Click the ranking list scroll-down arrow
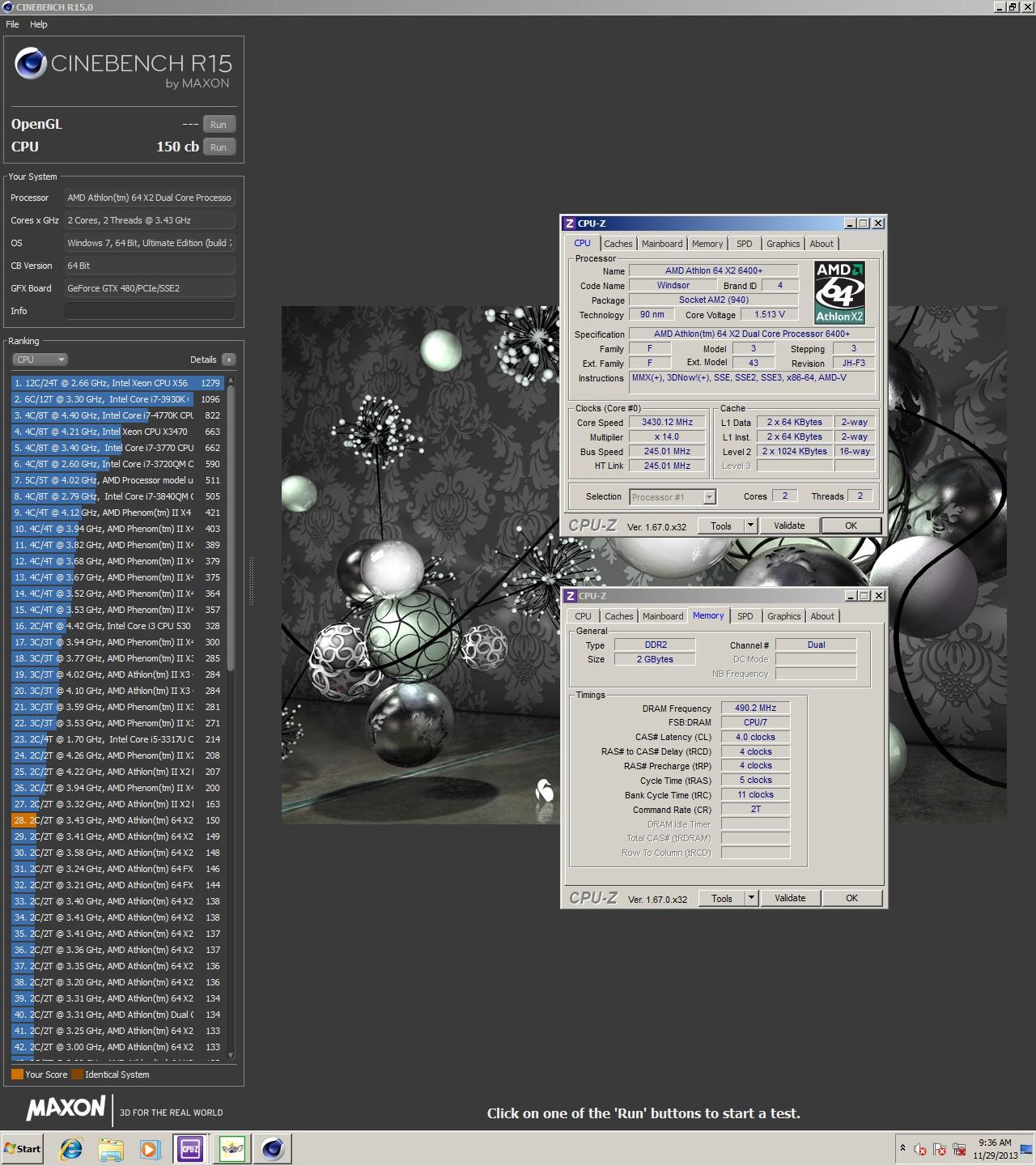The height and width of the screenshot is (1166, 1036). tap(231, 1055)
